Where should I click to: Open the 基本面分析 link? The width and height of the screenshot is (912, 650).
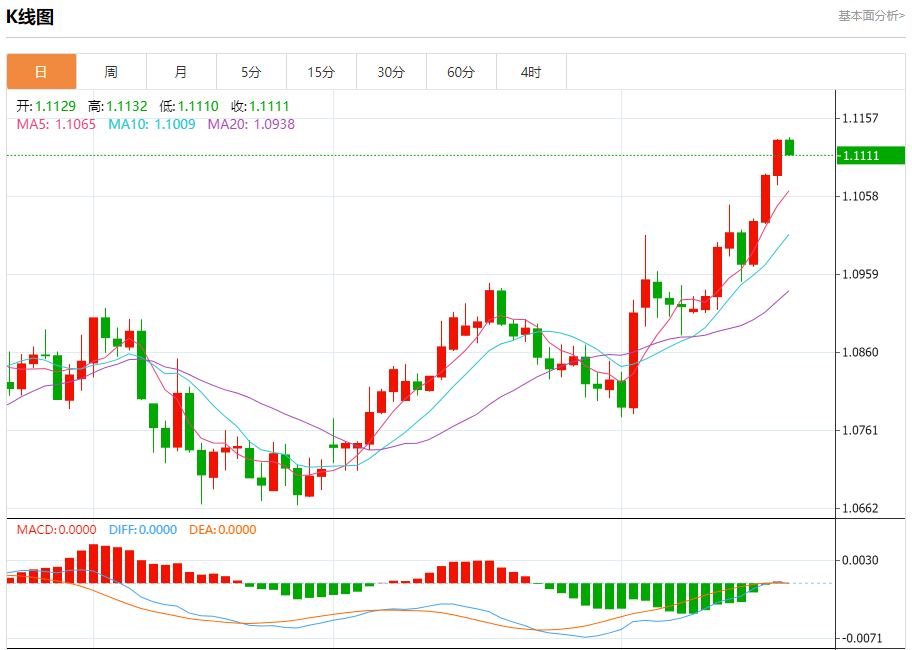pos(871,16)
